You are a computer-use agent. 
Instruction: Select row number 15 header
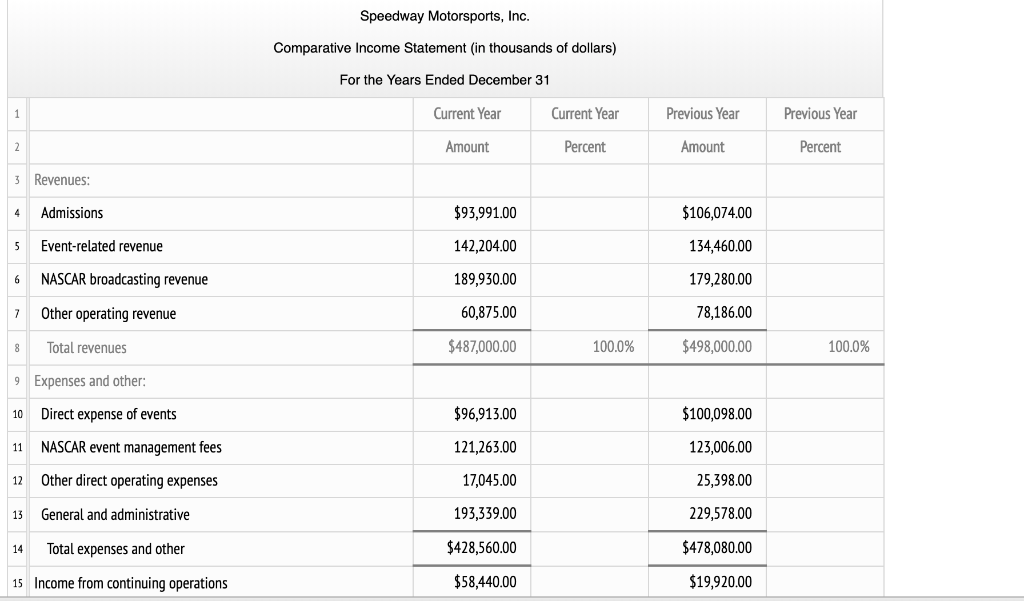[x=16, y=581]
